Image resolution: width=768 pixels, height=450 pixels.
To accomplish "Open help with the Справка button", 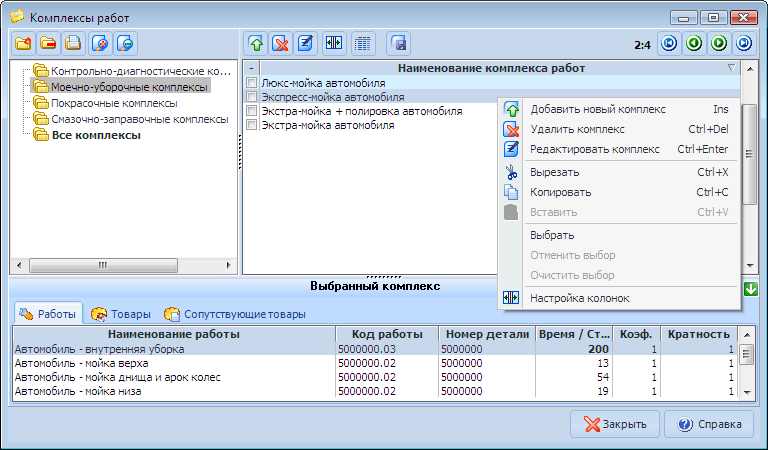I will pos(709,424).
